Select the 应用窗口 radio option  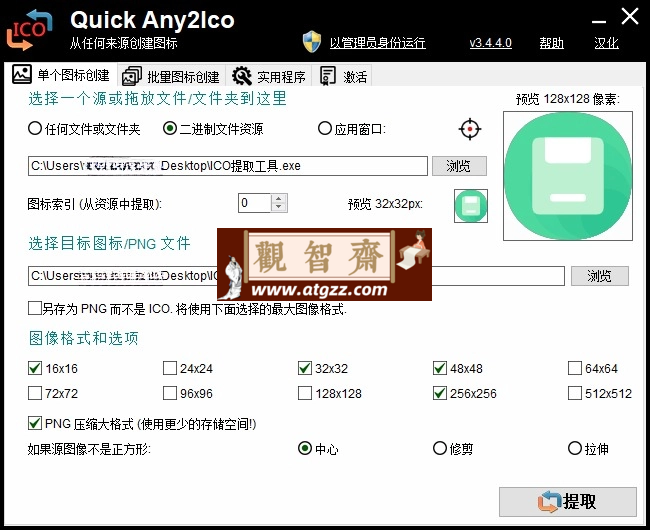(x=352, y=129)
